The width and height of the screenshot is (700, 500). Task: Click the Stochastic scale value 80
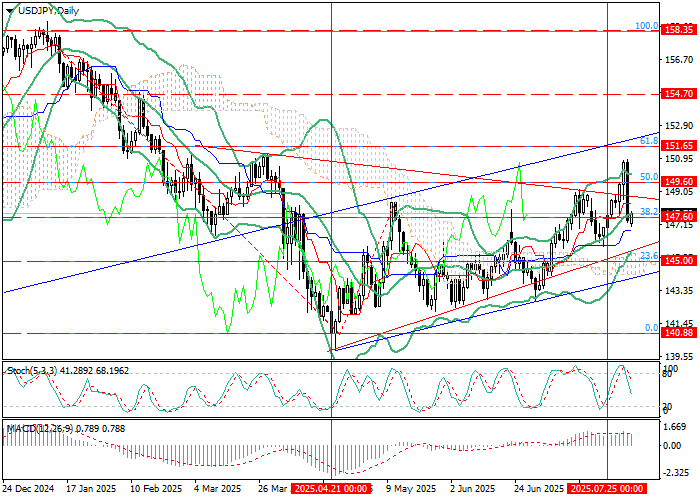(667, 374)
